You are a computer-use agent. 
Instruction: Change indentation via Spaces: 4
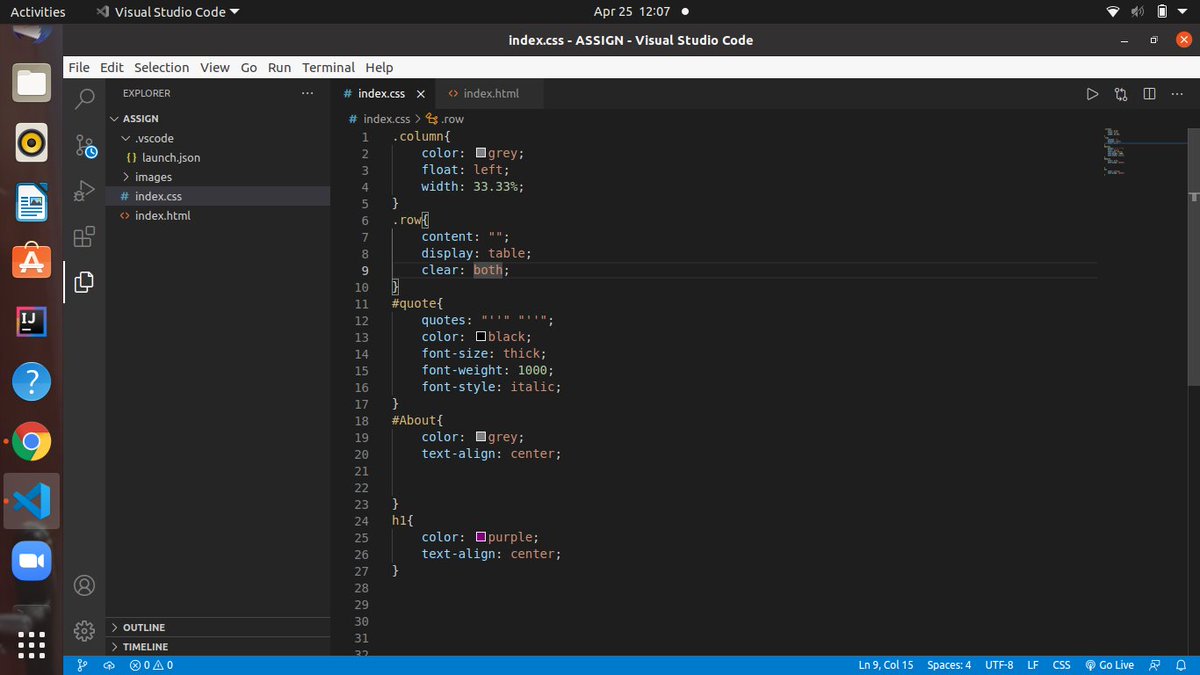click(949, 665)
